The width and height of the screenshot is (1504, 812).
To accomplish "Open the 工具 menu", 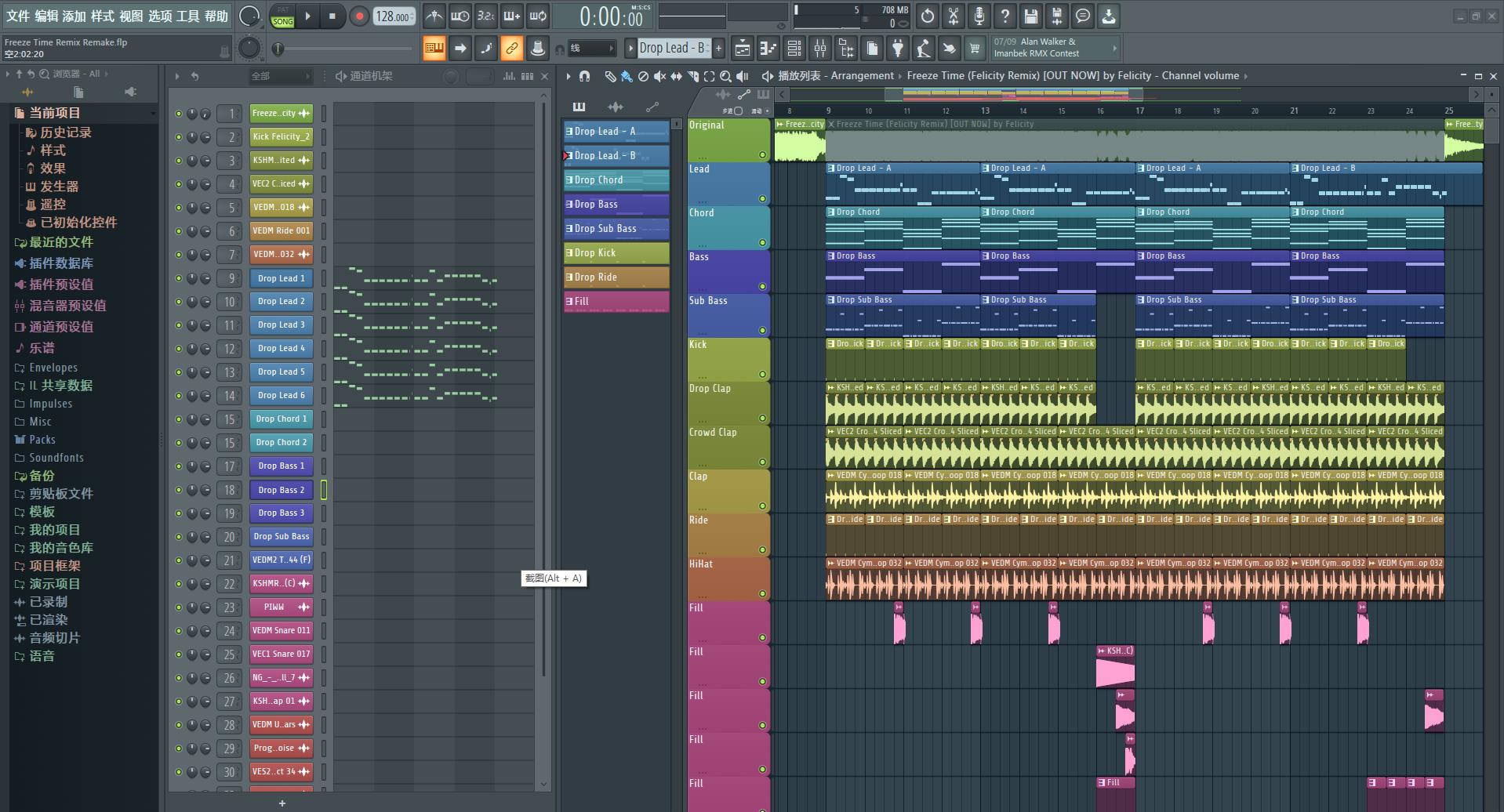I will (187, 16).
